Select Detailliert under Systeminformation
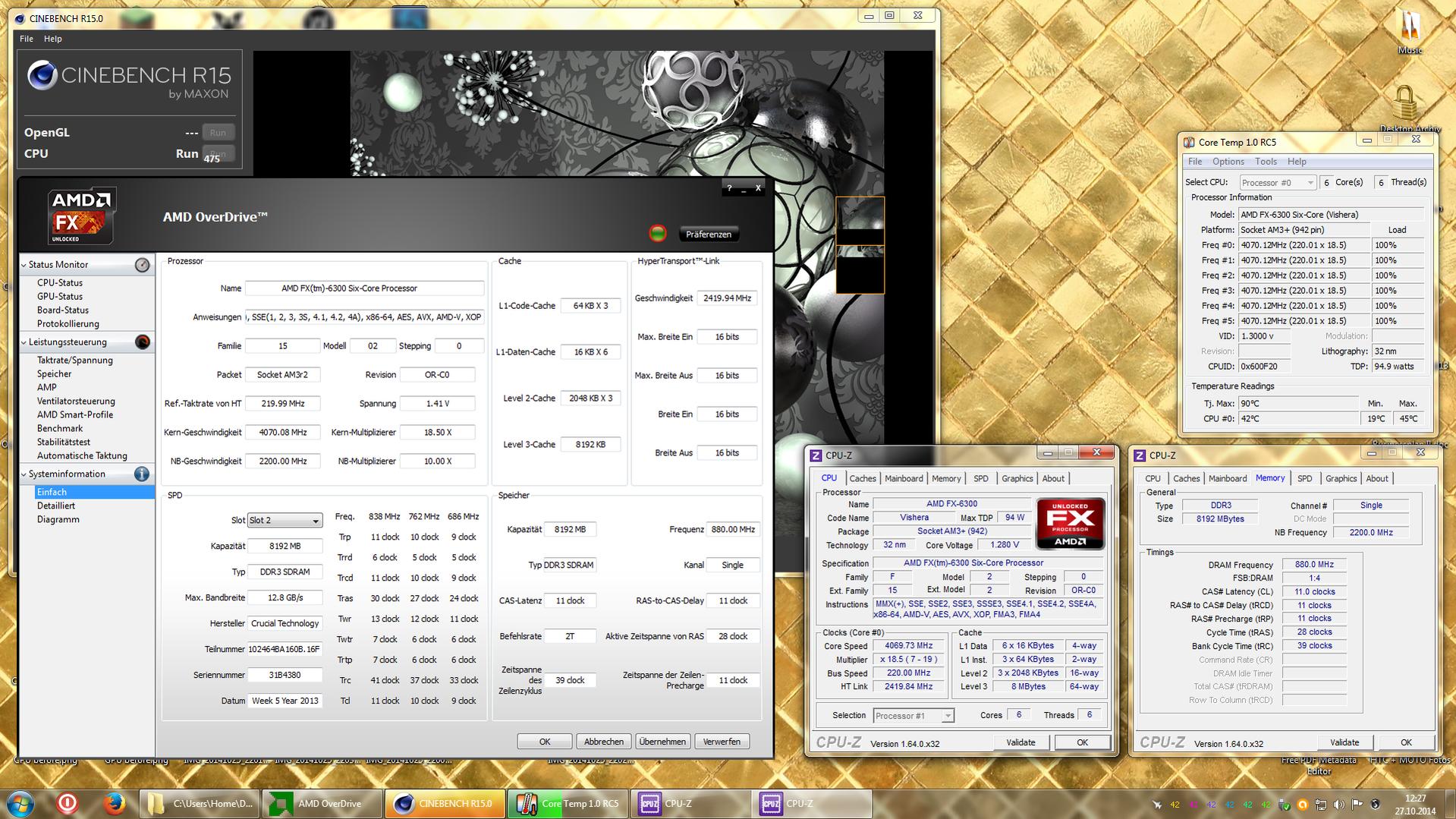Viewport: 1456px width, 819px height. pyautogui.click(x=56, y=506)
